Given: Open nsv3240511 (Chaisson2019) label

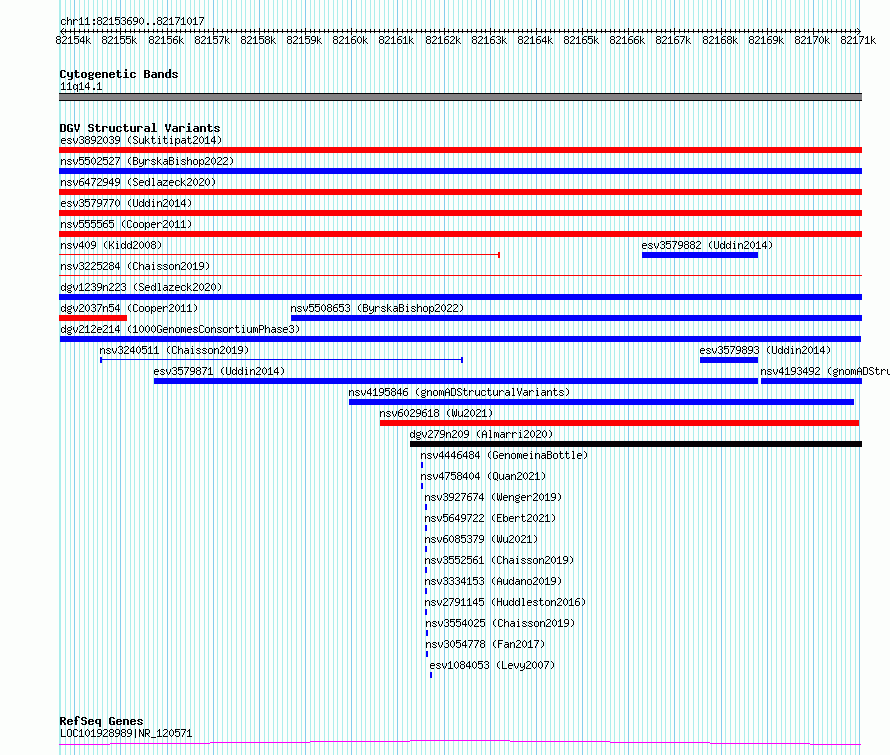Looking at the screenshot, I should 174,350.
